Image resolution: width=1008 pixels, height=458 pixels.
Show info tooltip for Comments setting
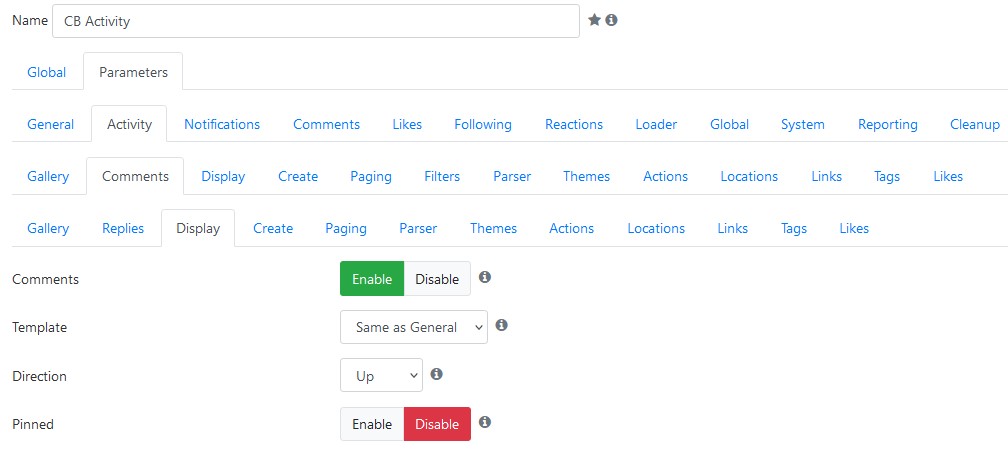[485, 277]
